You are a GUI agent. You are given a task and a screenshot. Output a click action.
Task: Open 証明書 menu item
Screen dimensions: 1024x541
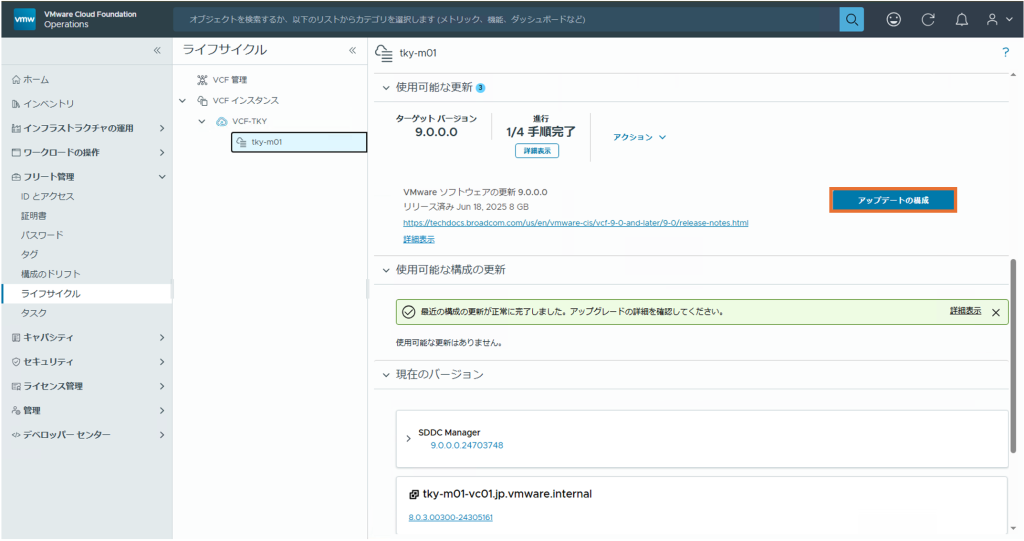click(33, 216)
